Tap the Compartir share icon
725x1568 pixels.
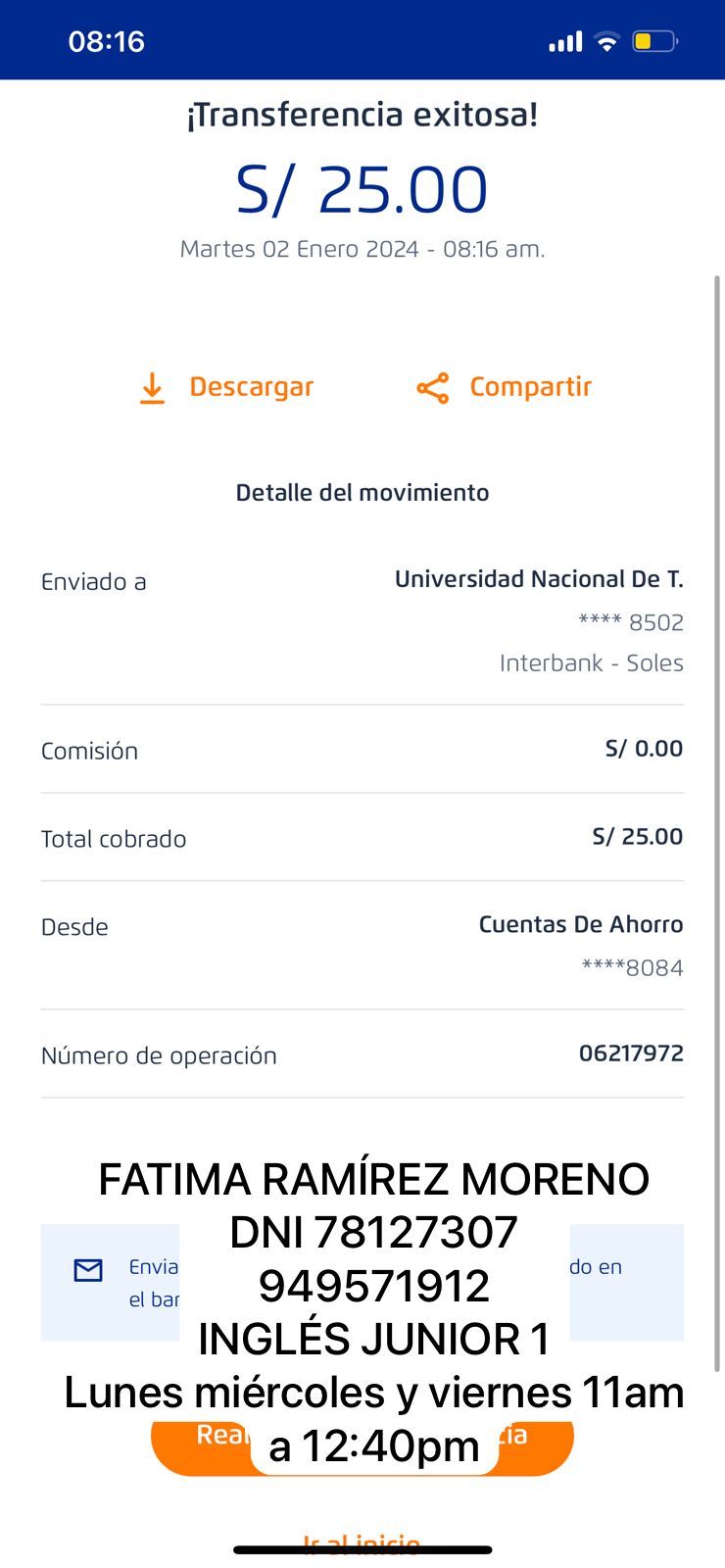432,388
